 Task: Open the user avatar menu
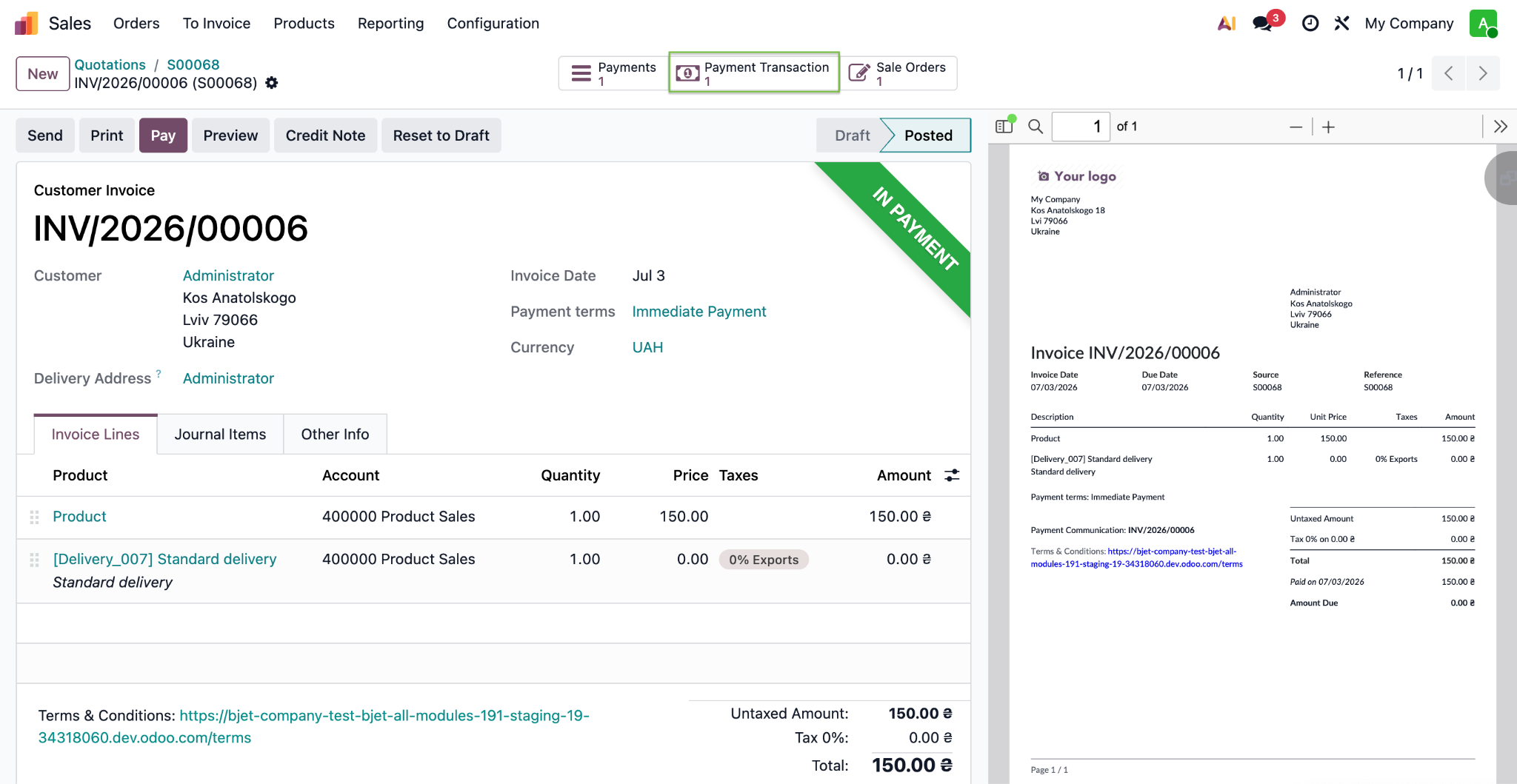point(1484,24)
